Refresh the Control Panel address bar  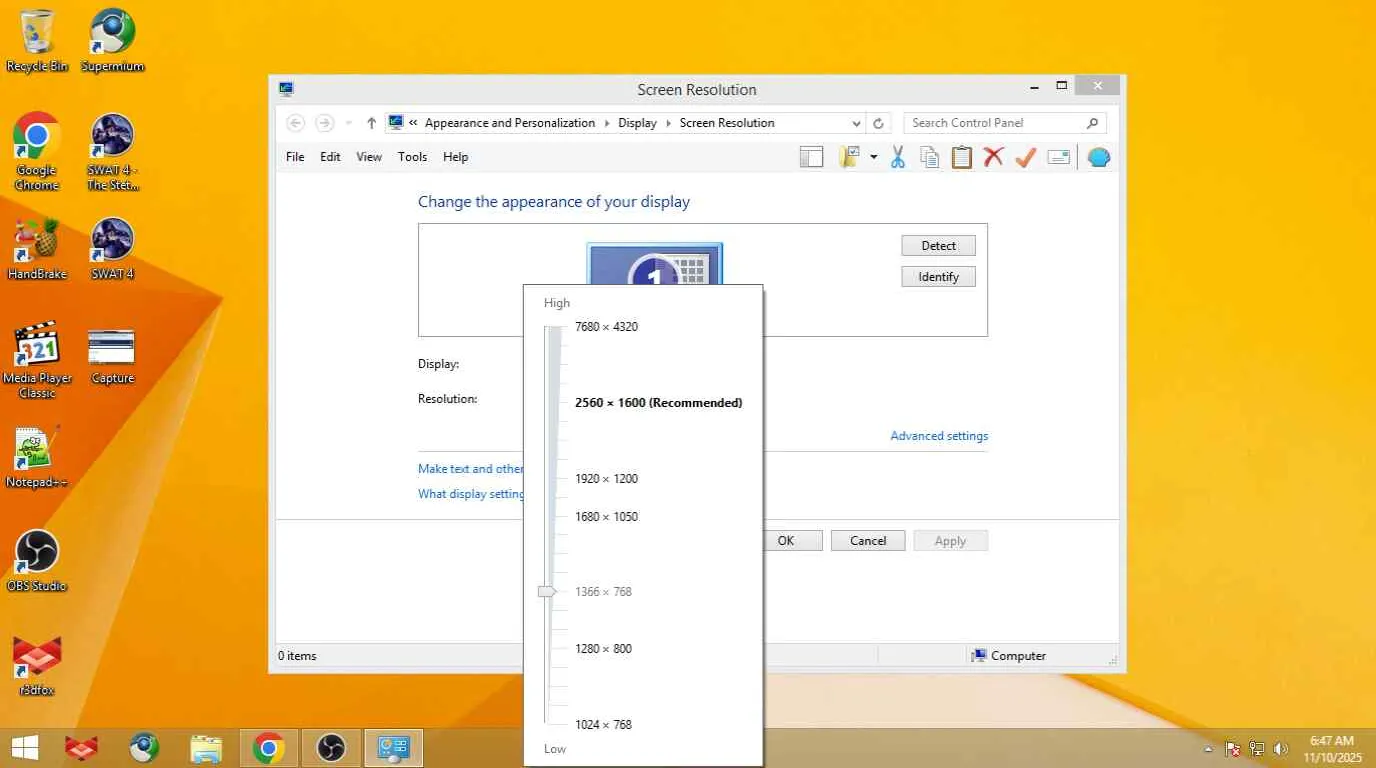tap(878, 123)
